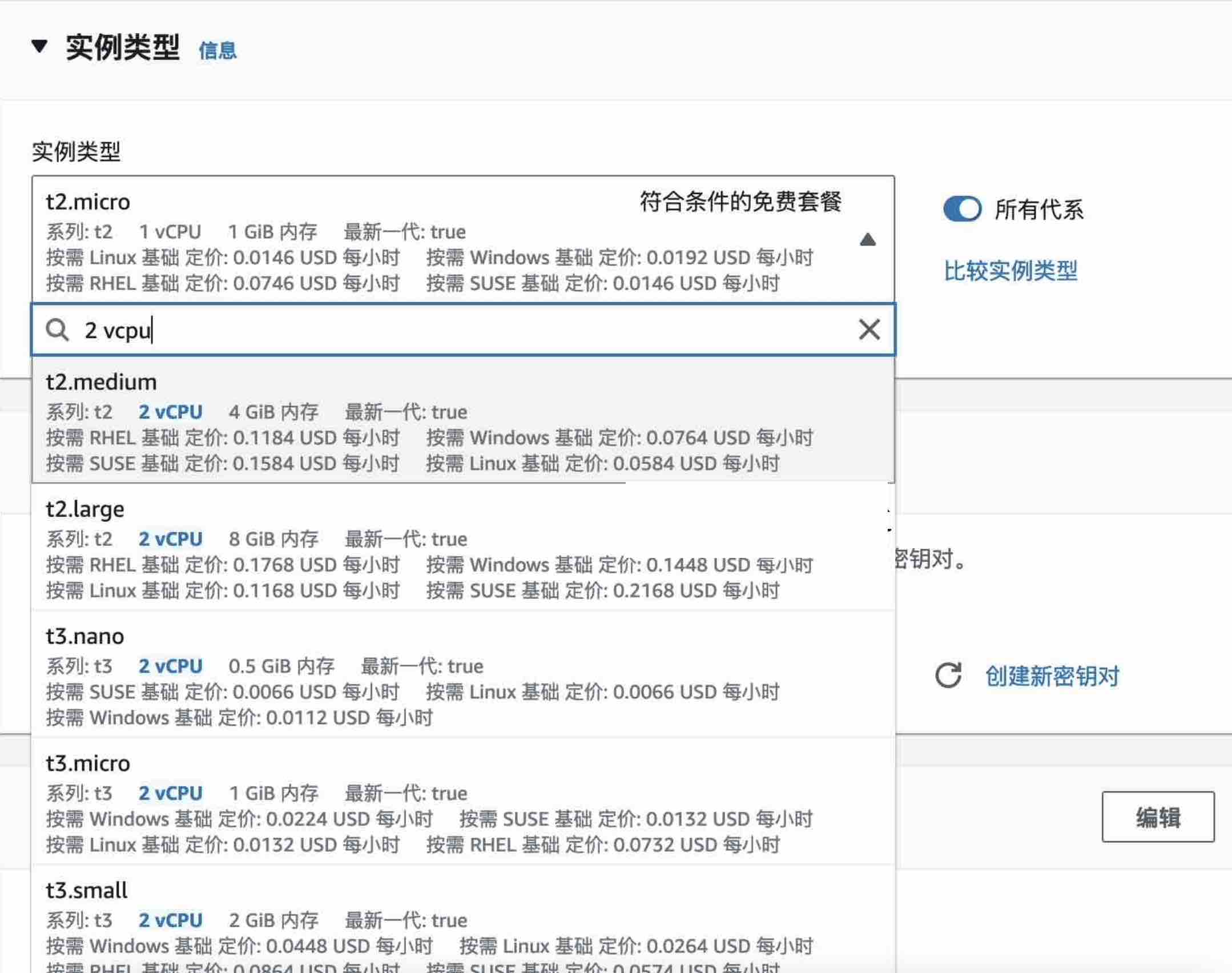1232x973 pixels.
Task: Click RHEL price 0.0732 USD in t3.micro
Action: click(603, 845)
